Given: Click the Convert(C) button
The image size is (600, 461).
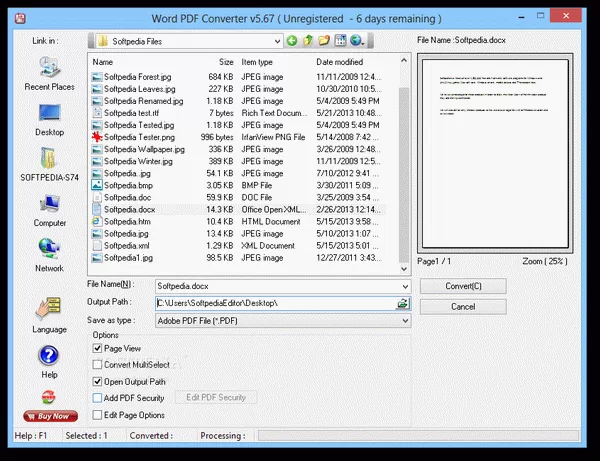Looking at the screenshot, I should [x=463, y=286].
